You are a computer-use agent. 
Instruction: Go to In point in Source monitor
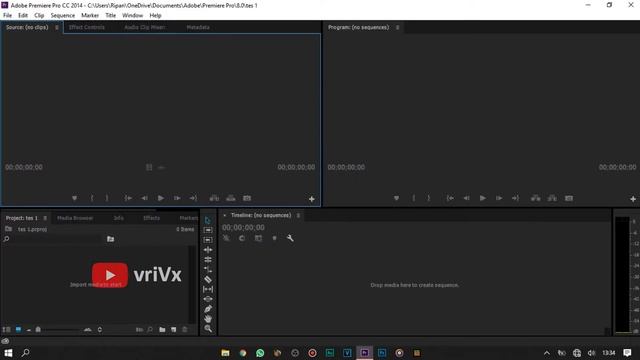pyautogui.click(x=128, y=198)
